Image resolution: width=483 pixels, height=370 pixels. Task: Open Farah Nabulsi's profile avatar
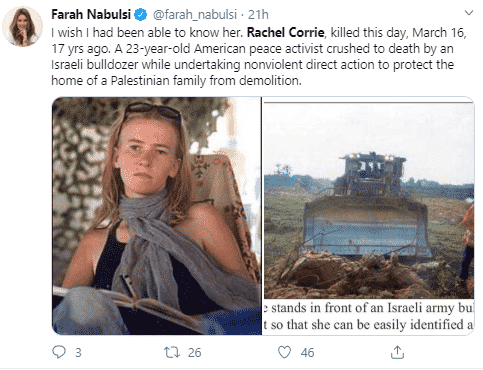click(23, 27)
